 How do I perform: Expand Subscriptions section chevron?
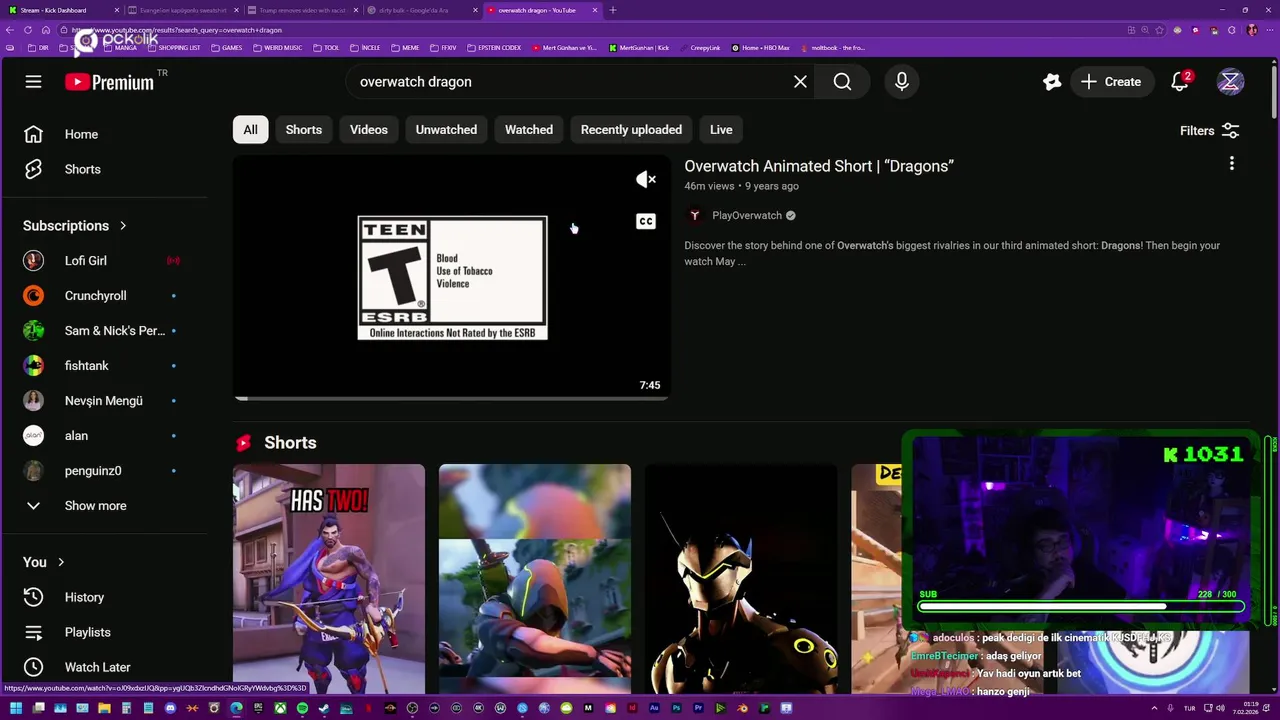point(123,226)
